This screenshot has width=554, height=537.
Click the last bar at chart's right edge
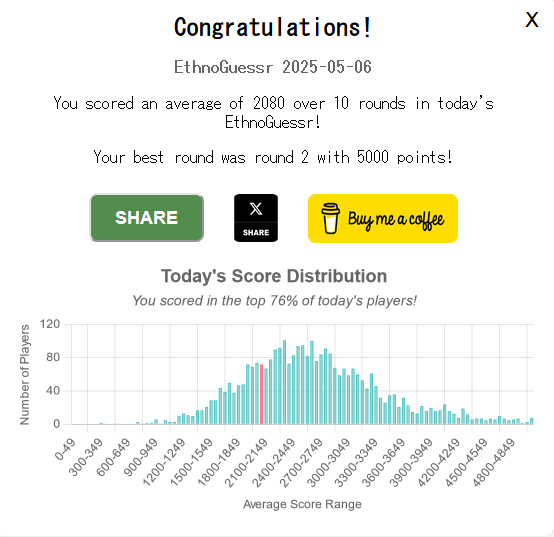531,421
